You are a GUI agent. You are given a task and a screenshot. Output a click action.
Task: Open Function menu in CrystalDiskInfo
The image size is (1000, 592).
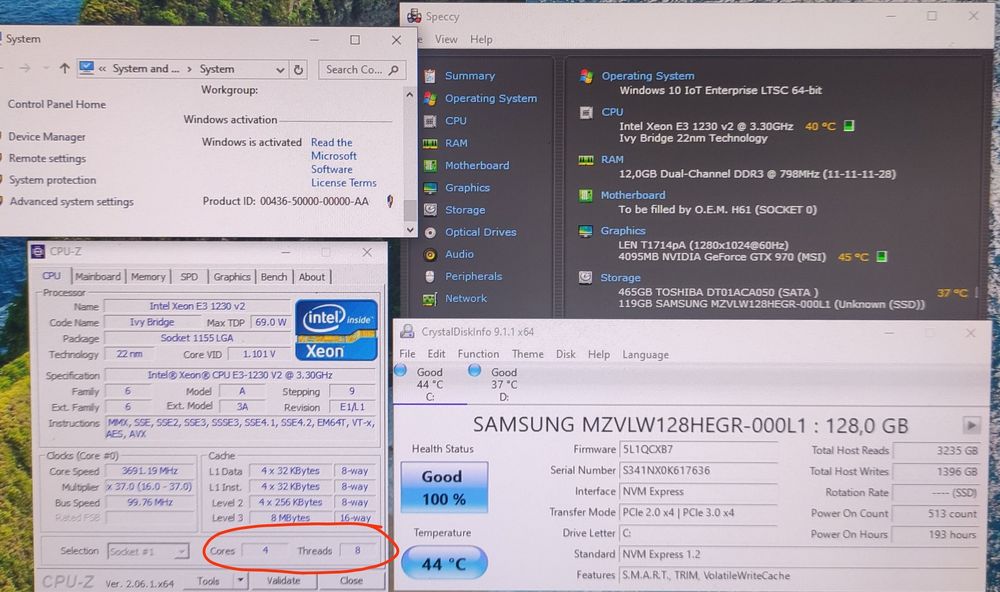tap(478, 354)
